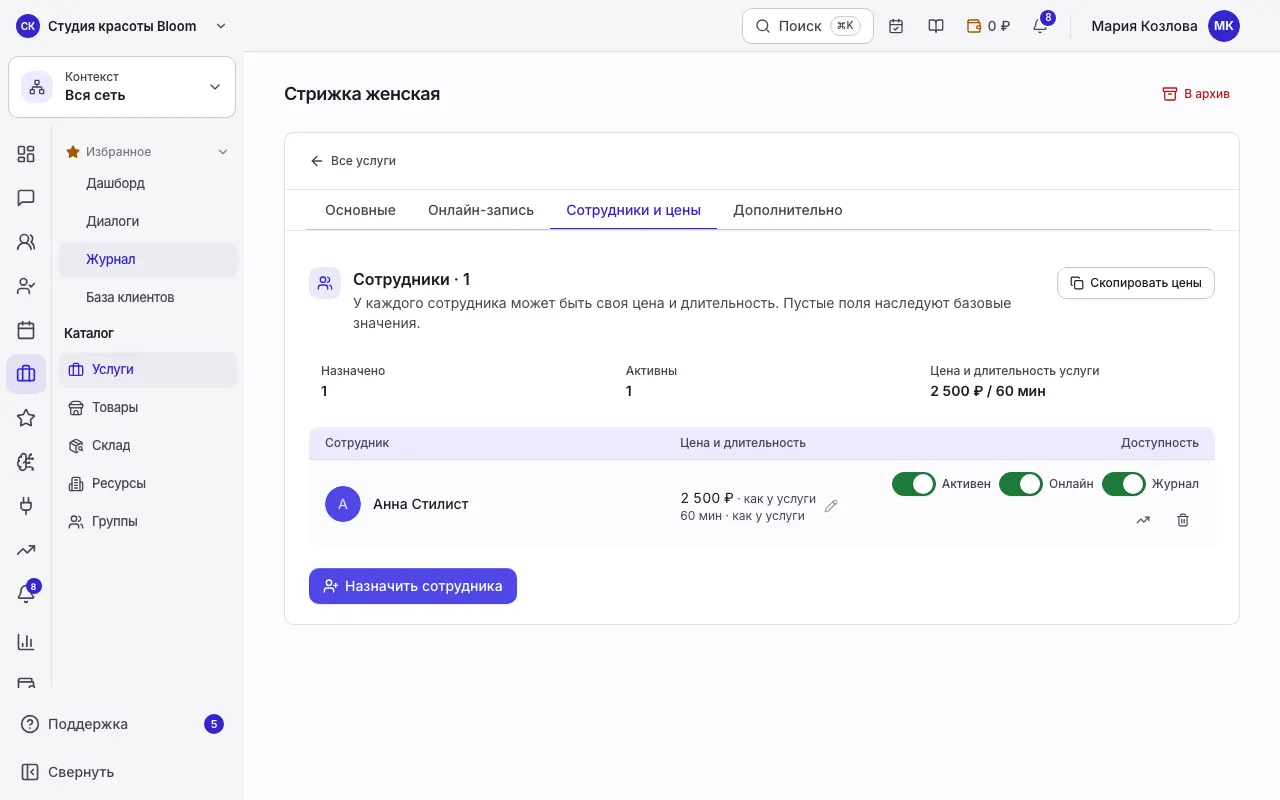This screenshot has height=800, width=1280.
Task: Click the chat bubble icon in the left rail
Action: point(26,198)
